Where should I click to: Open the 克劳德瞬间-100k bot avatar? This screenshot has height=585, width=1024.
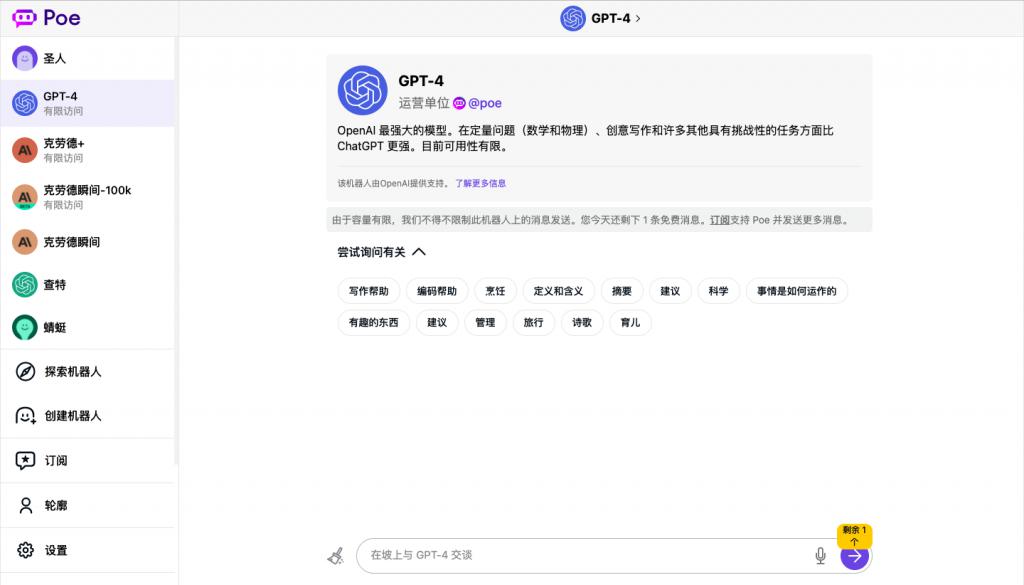point(25,197)
